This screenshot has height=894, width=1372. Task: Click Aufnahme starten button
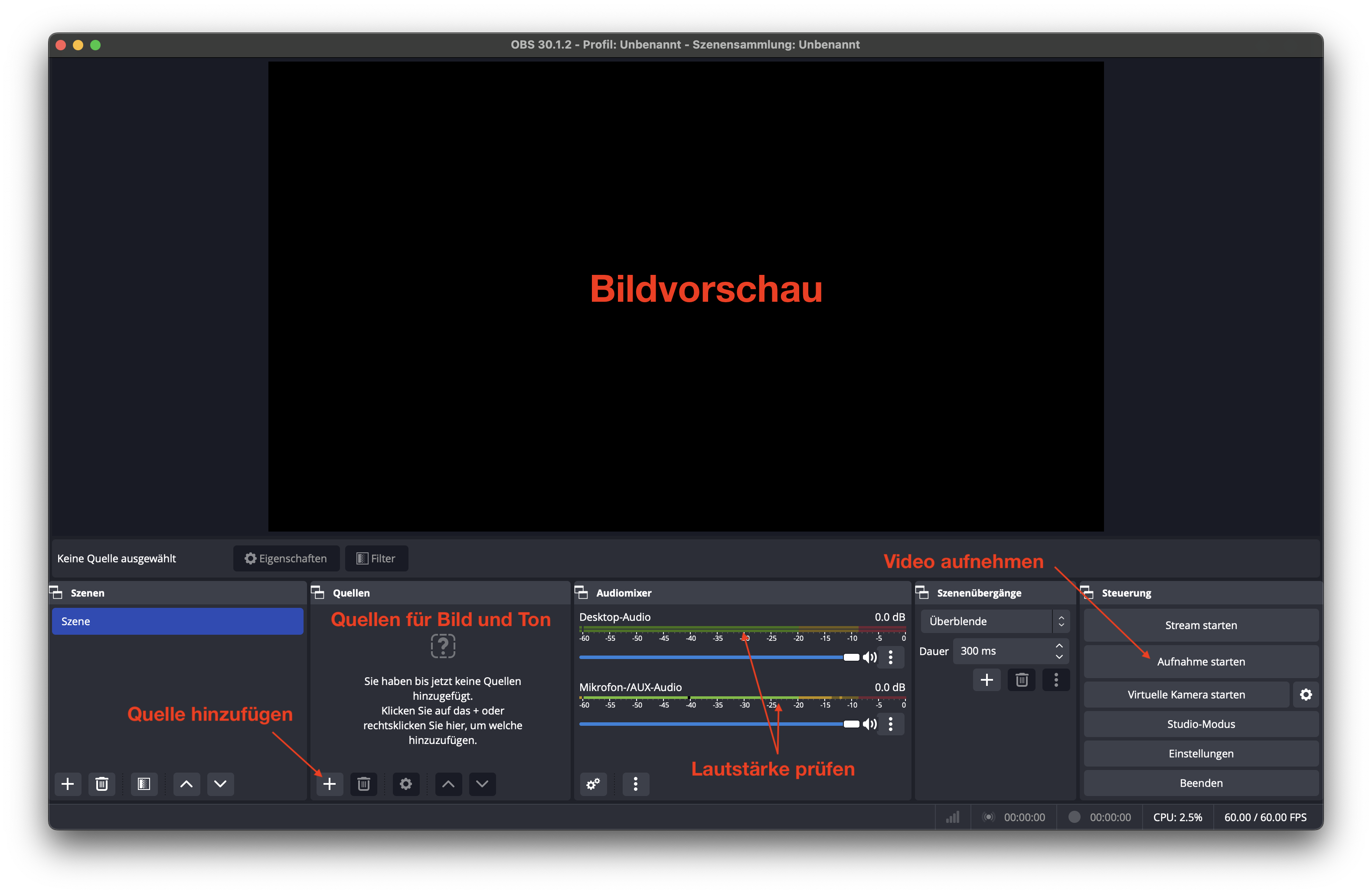[1201, 662]
